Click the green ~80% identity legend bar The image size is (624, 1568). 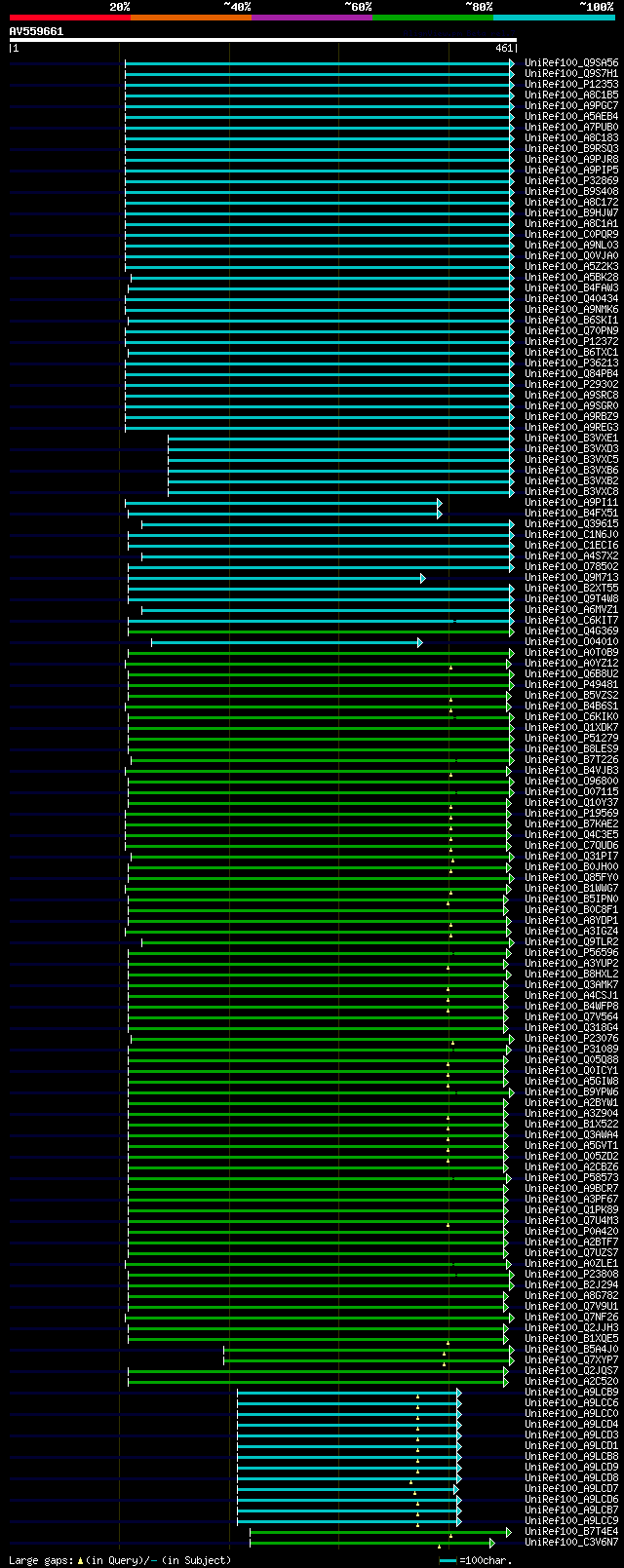click(432, 18)
